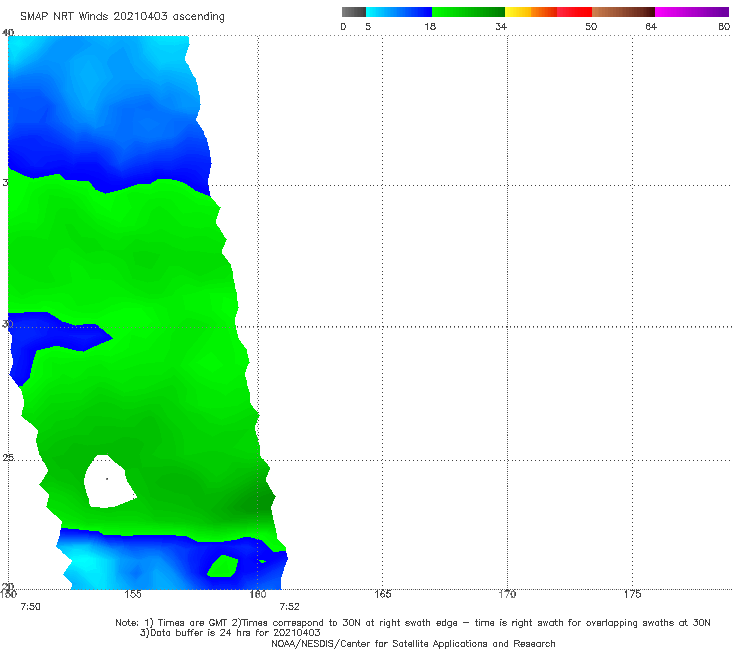The width and height of the screenshot is (740, 650).
Task: Click the cyan low-wind area near 21N 153E
Action: [87, 564]
